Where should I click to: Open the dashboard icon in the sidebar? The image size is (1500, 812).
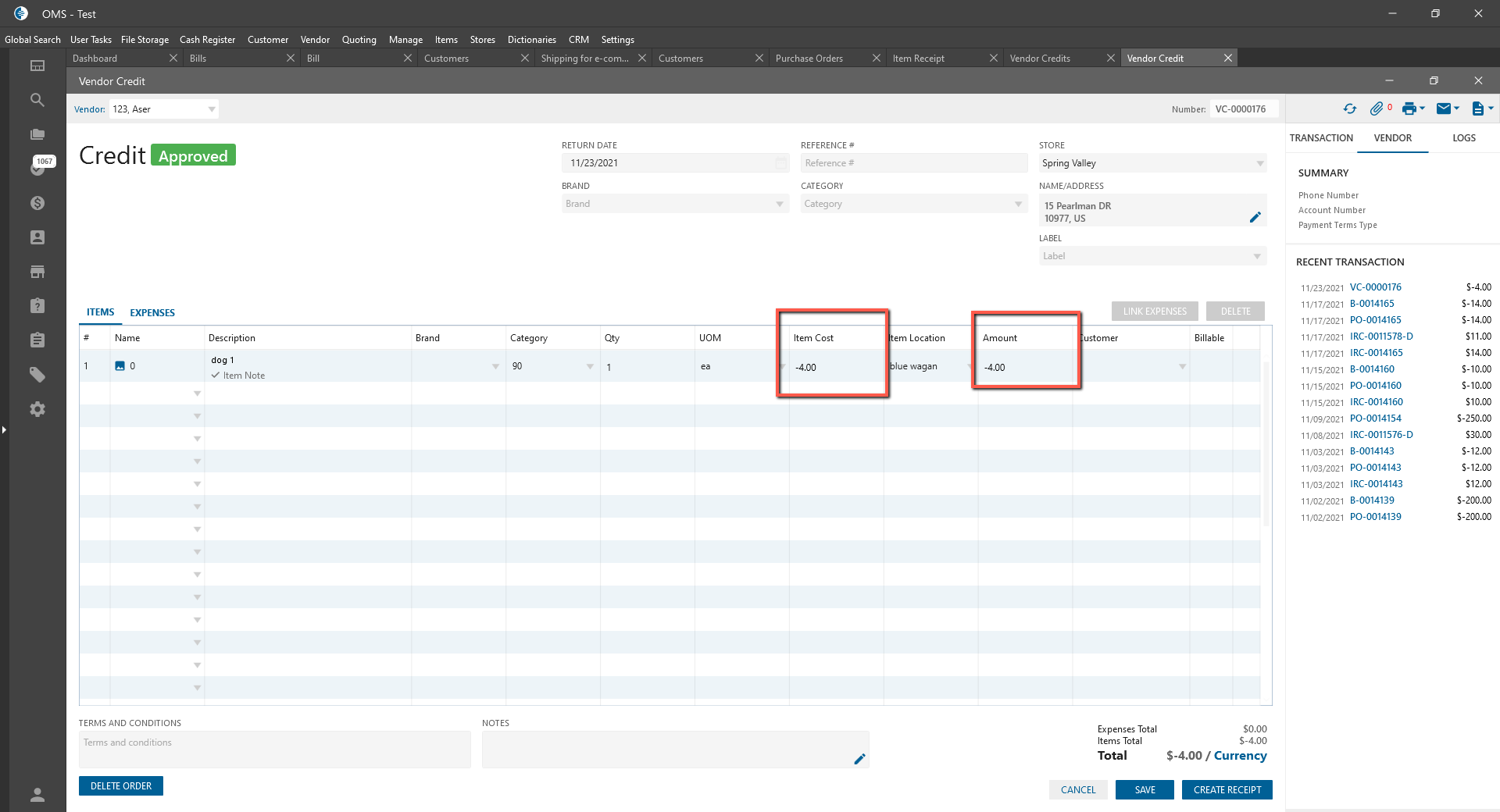click(37, 66)
